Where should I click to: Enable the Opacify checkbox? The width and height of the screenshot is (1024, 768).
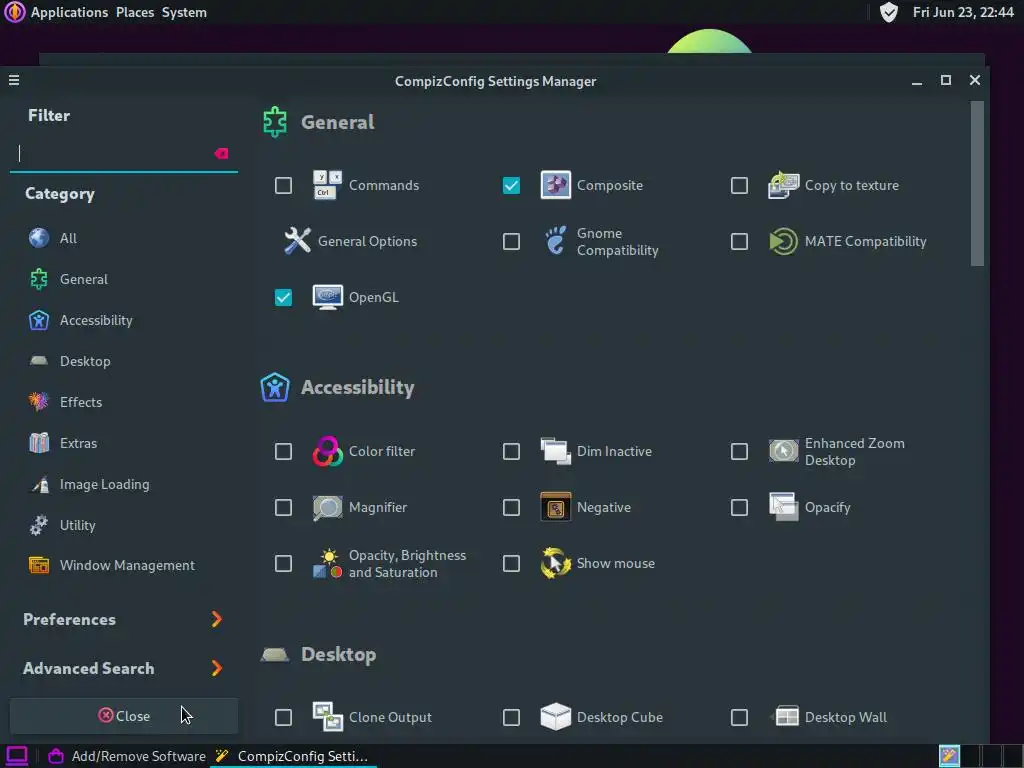tap(739, 507)
